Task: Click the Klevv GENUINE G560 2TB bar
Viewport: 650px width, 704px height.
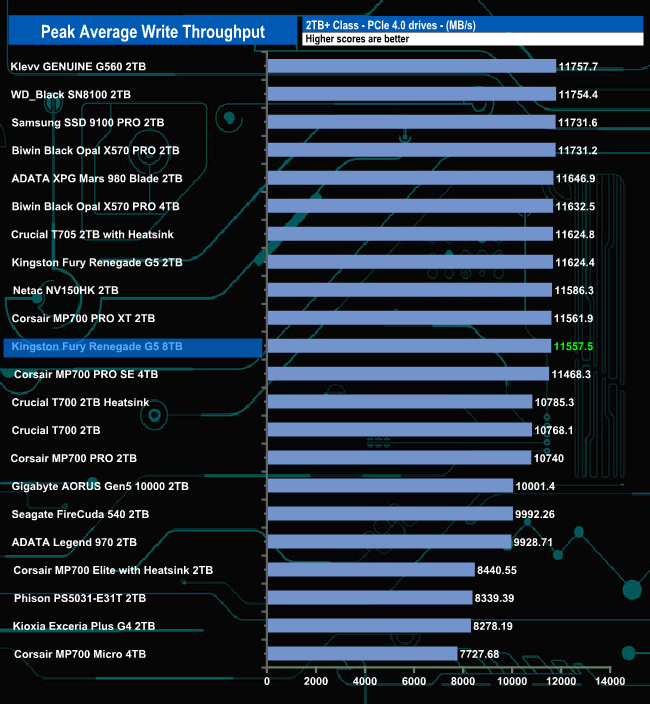Action: [x=411, y=66]
